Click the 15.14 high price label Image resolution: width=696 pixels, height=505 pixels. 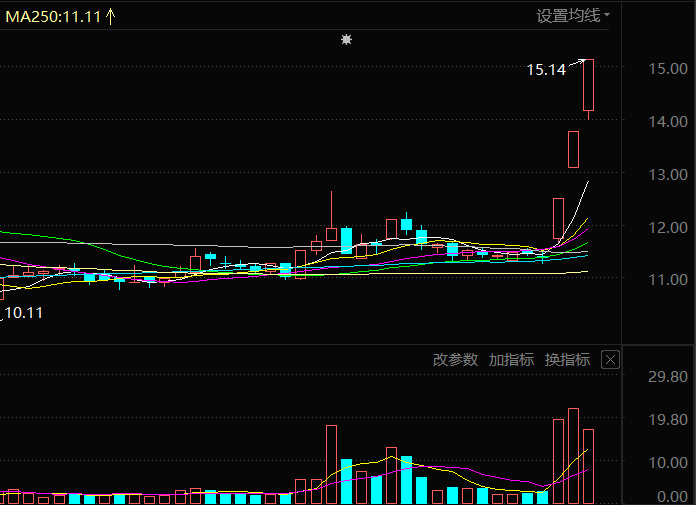tap(546, 70)
